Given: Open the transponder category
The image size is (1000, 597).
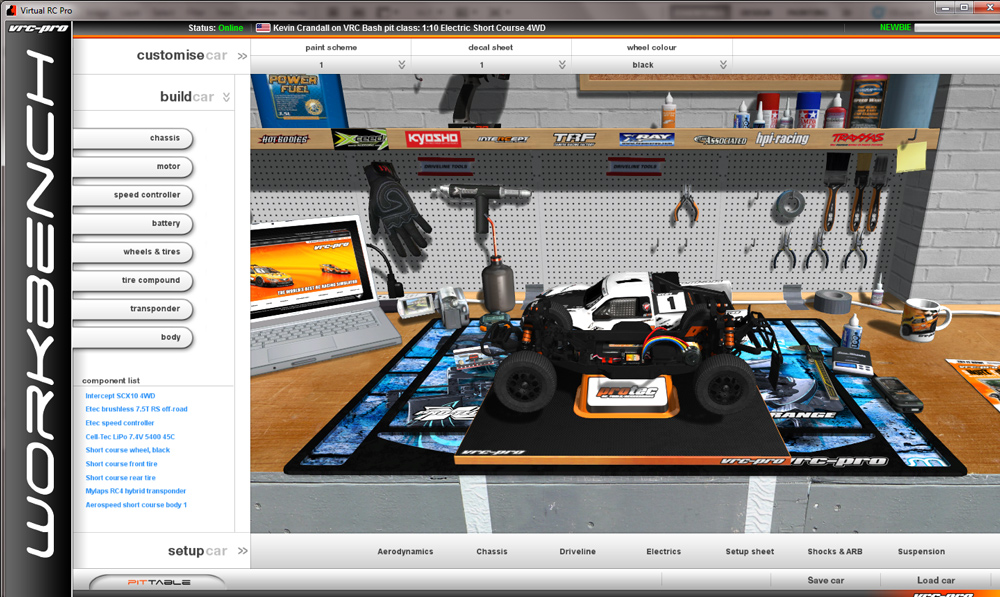Looking at the screenshot, I should tap(133, 309).
